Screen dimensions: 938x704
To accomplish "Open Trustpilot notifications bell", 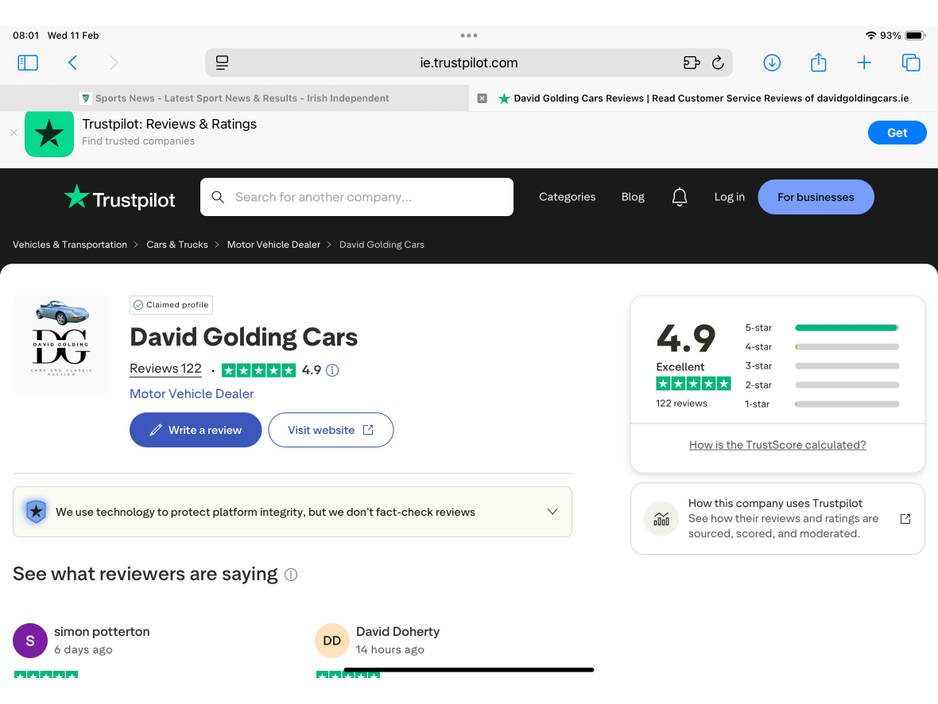I will pyautogui.click(x=679, y=197).
